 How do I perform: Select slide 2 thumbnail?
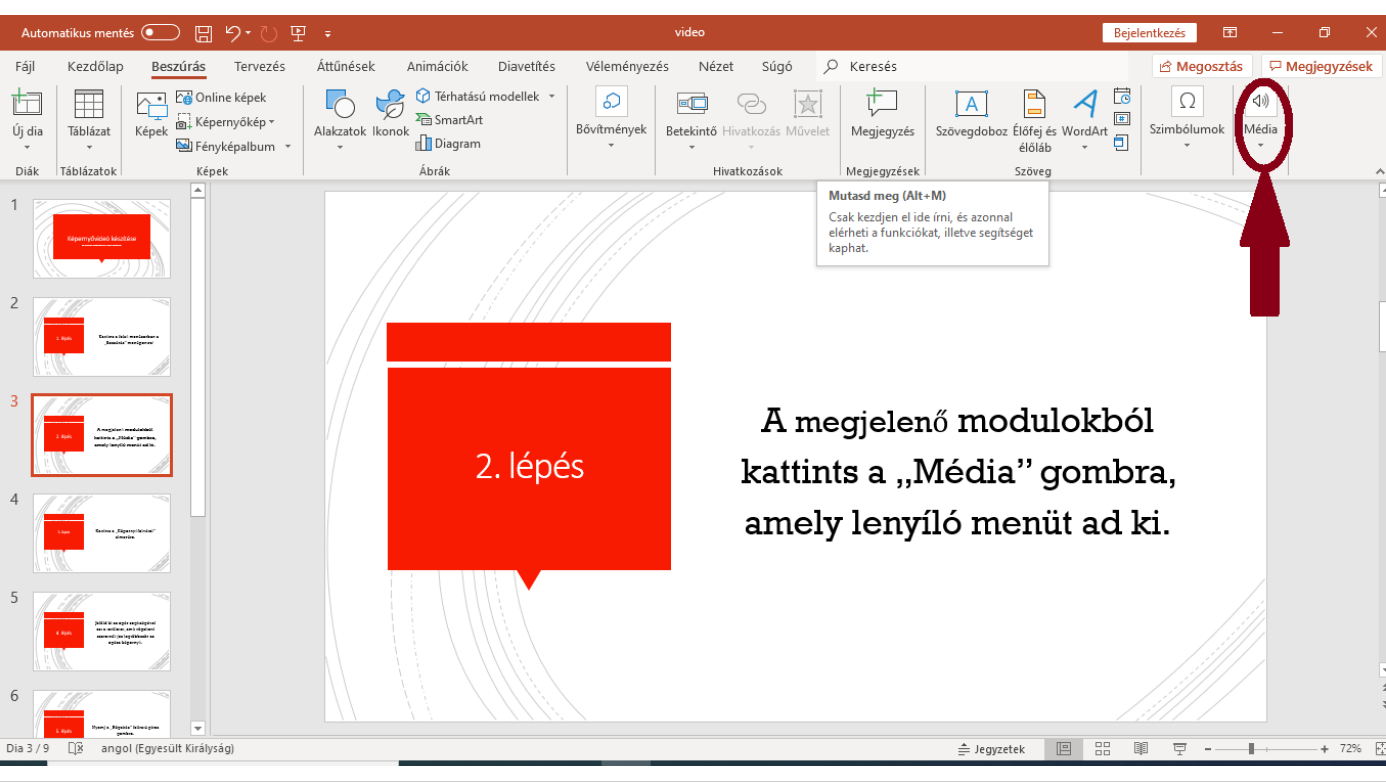pos(102,336)
